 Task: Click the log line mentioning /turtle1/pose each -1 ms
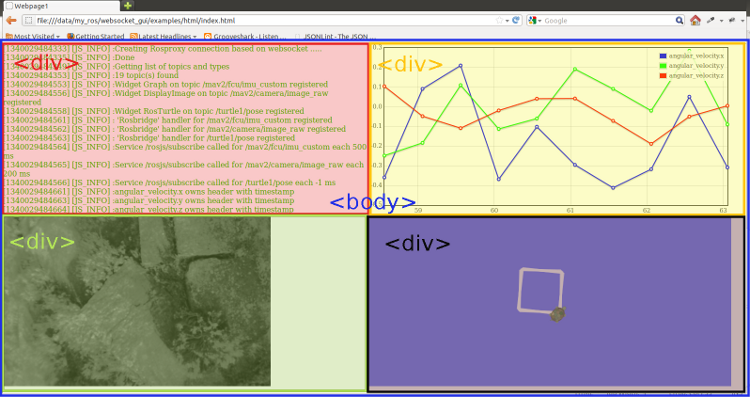tap(170, 183)
